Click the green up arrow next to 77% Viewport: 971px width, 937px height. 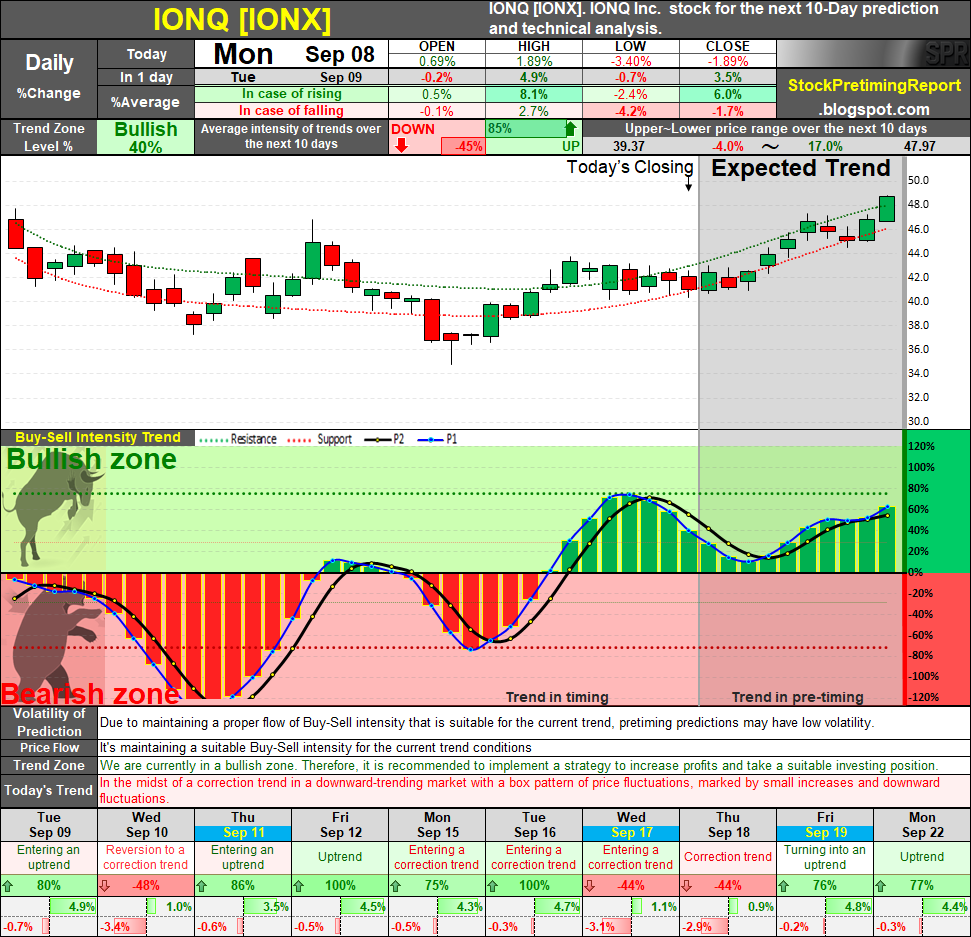[x=881, y=886]
